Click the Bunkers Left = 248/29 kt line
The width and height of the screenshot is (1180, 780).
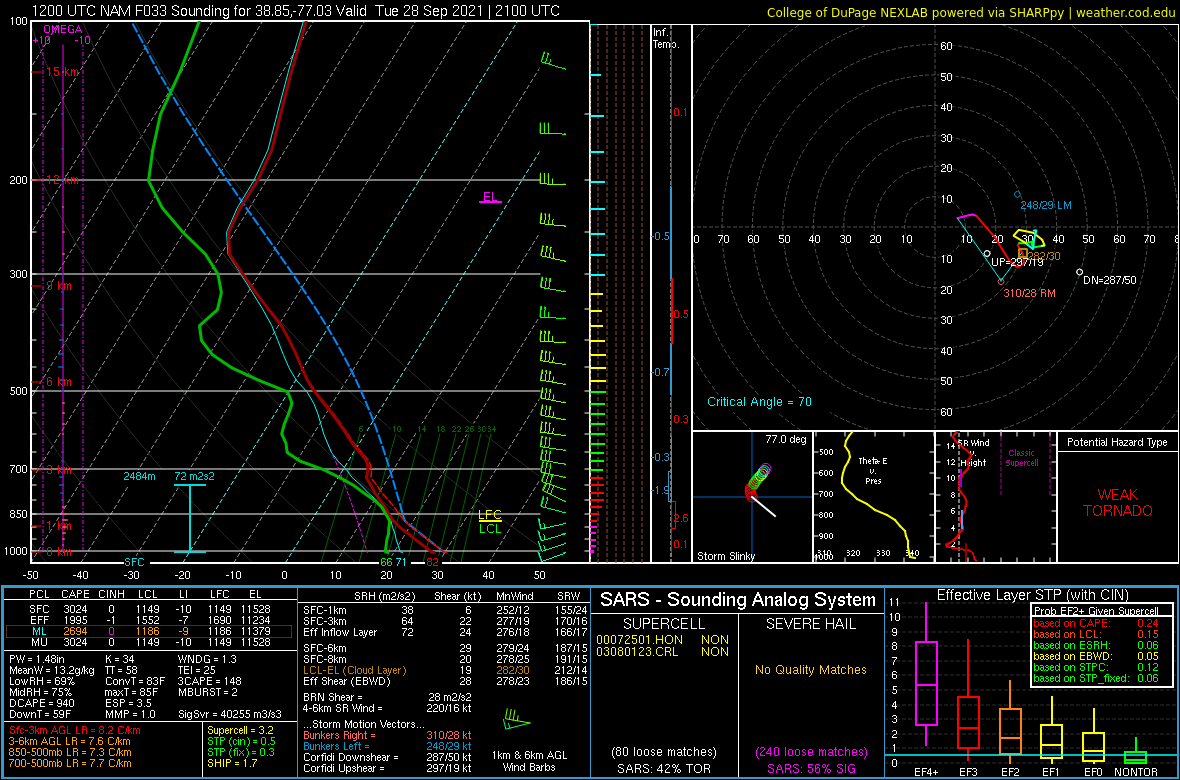[x=387, y=745]
